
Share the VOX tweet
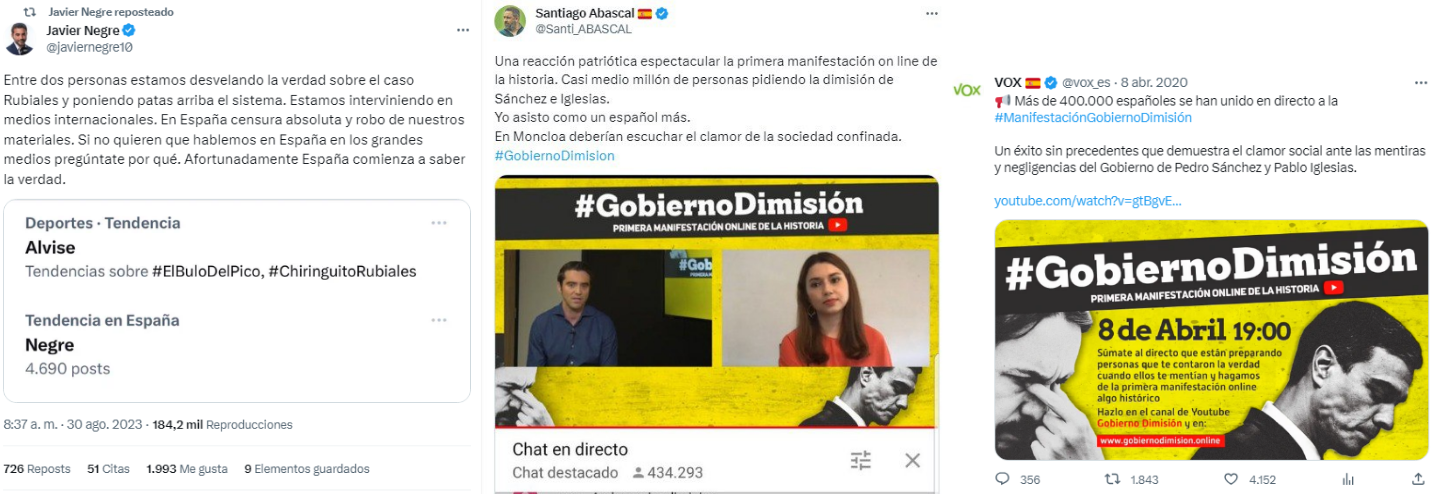click(x=1418, y=479)
